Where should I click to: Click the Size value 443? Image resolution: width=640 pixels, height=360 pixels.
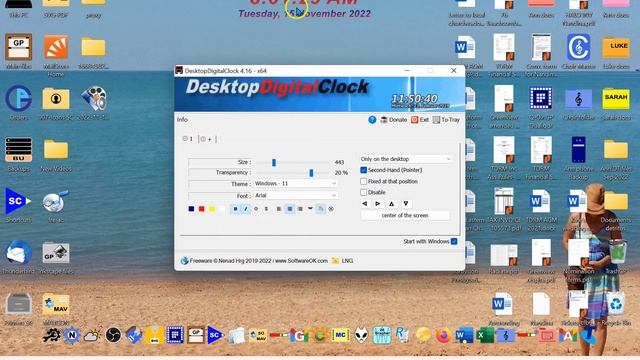coord(339,162)
